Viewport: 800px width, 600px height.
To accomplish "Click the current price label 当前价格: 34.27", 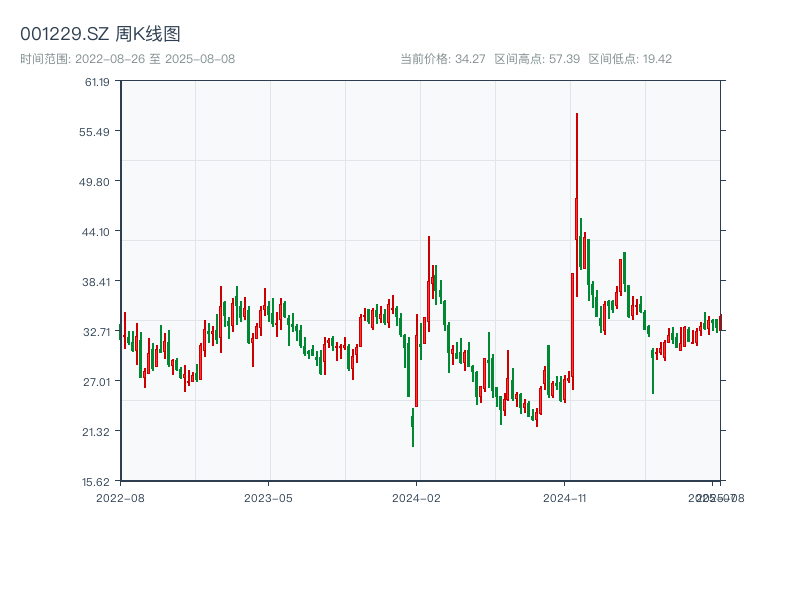I will click(x=442, y=59).
